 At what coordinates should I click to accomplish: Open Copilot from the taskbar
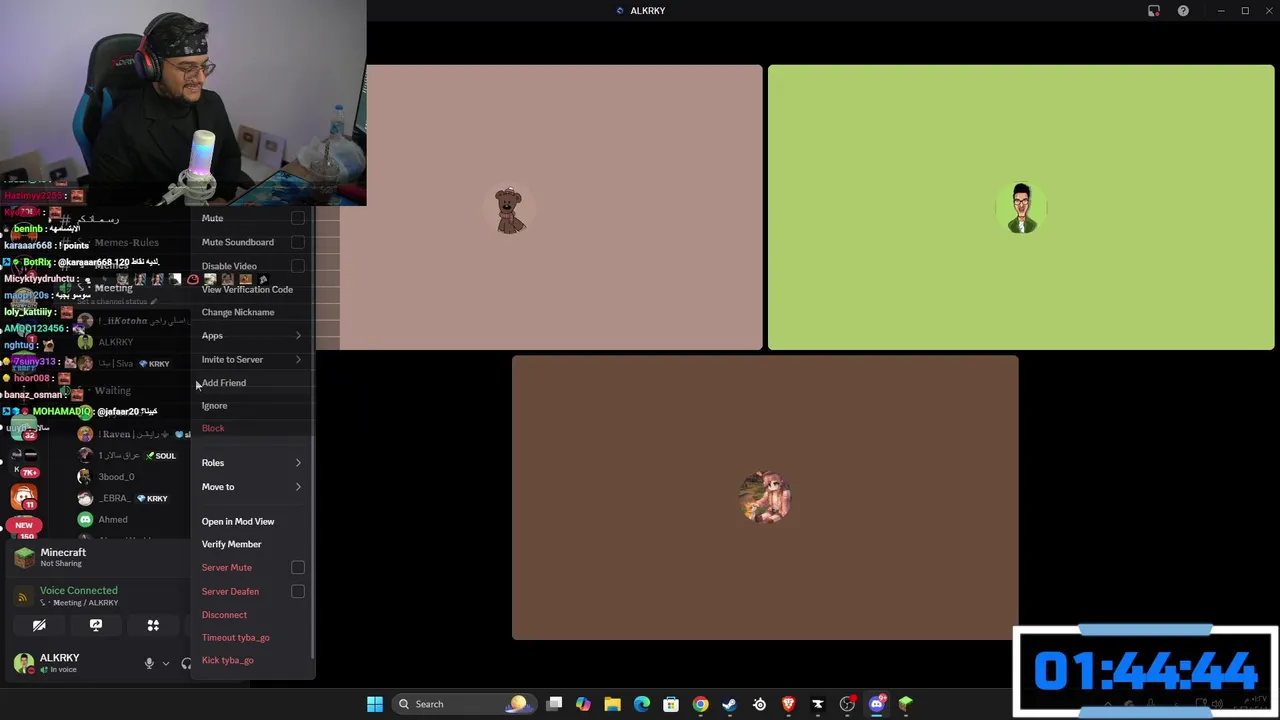click(583, 704)
